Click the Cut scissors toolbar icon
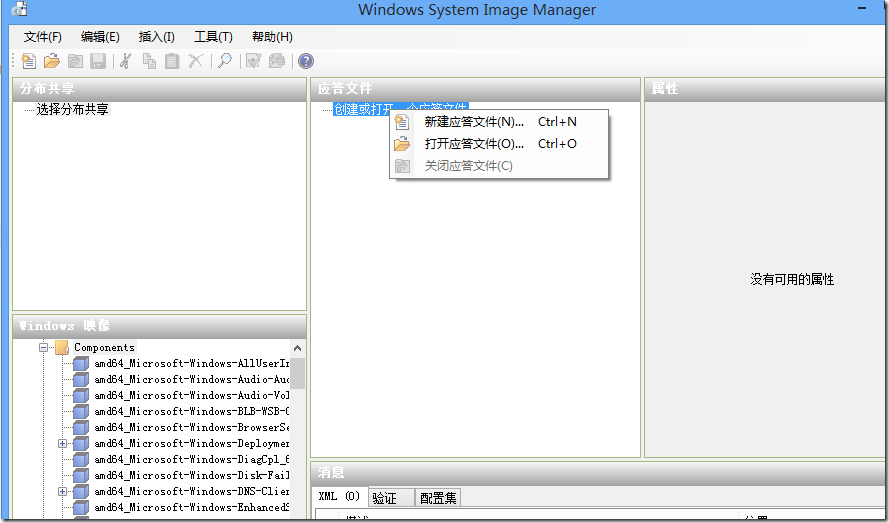Viewport: 889px width, 523px height. 126,61
